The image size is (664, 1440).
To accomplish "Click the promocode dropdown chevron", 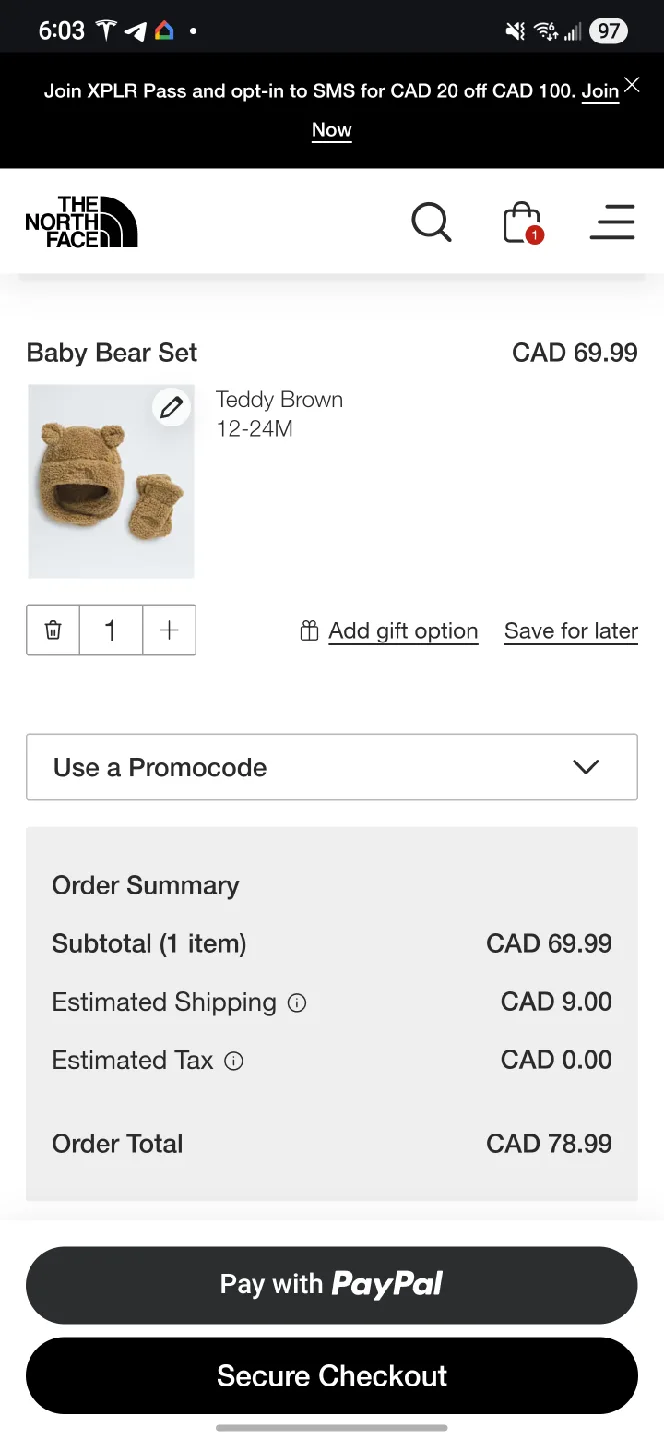I will point(586,767).
